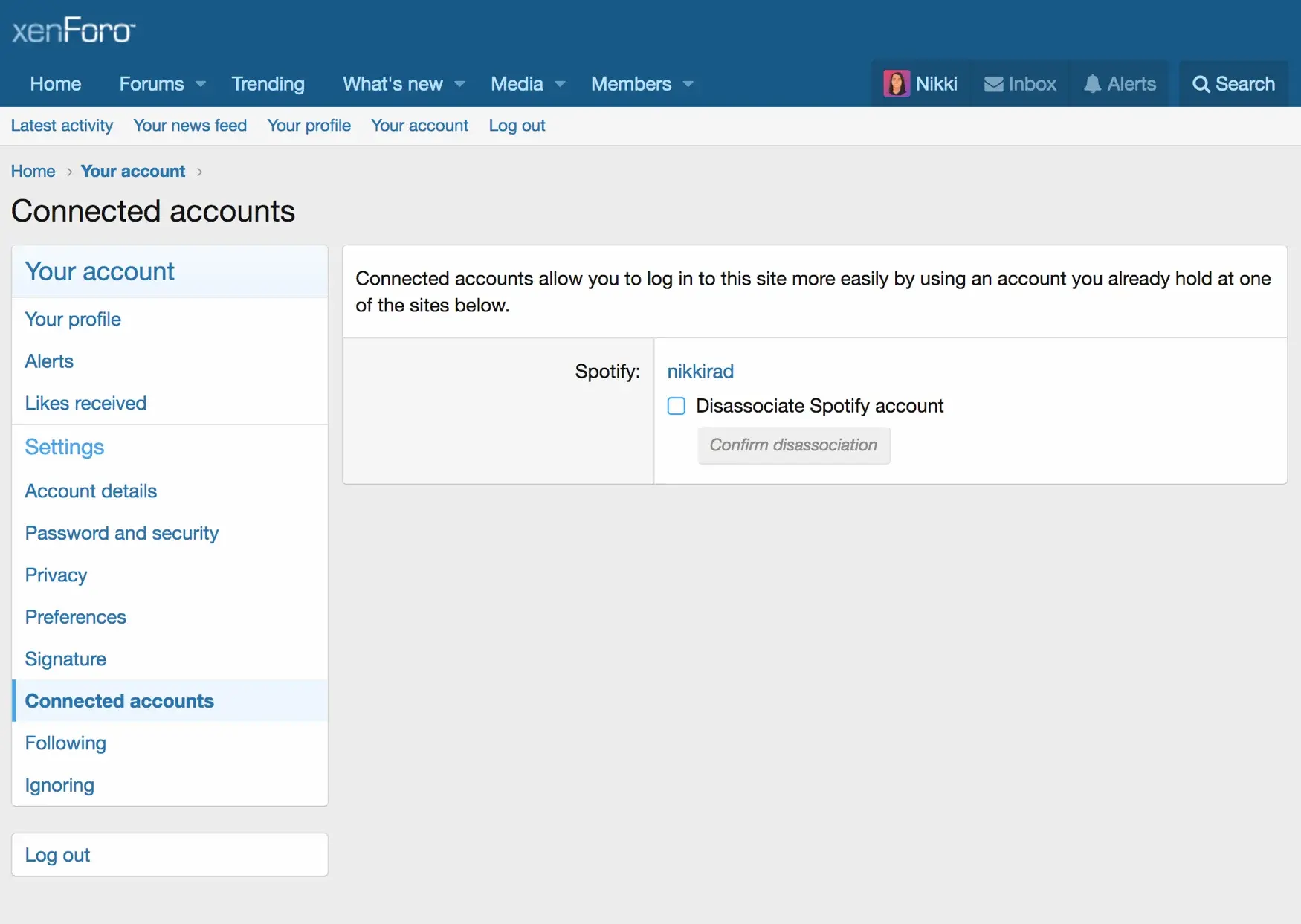Tick the Disassociate Spotify account checkbox
Image resolution: width=1301 pixels, height=924 pixels.
pos(677,406)
